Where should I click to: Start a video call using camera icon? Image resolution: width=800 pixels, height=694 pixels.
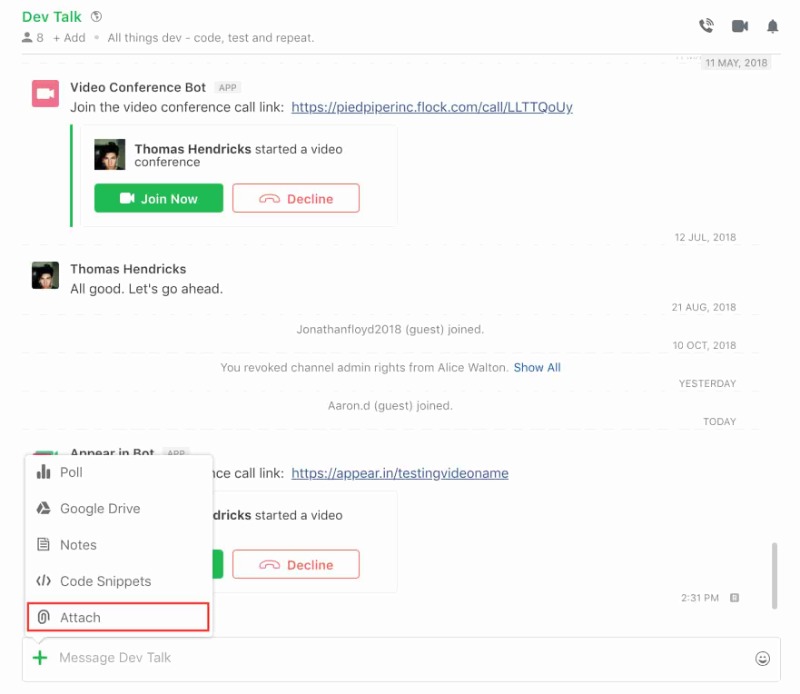point(740,26)
